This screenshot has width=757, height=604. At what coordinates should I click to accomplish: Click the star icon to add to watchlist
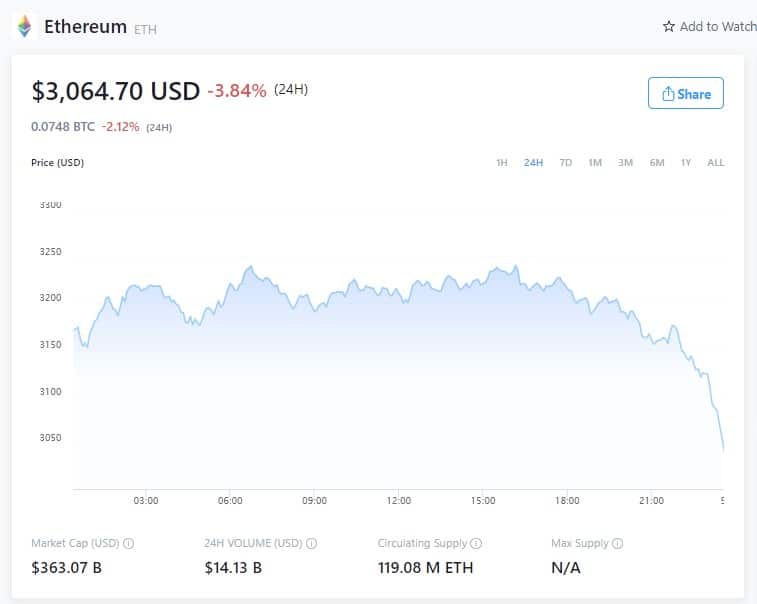click(x=669, y=26)
